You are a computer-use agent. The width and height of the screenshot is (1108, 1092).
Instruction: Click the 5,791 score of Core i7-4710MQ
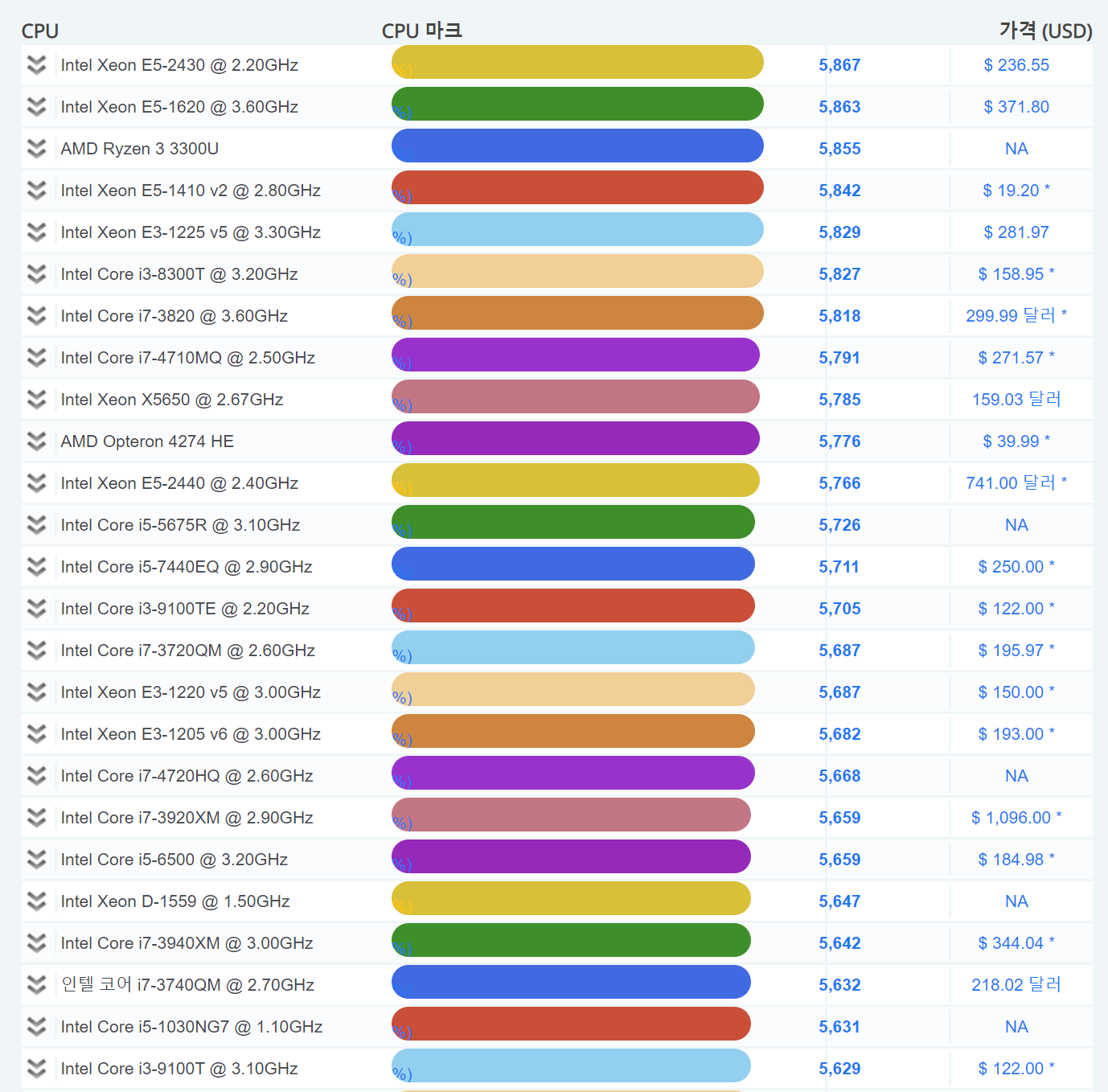(839, 358)
